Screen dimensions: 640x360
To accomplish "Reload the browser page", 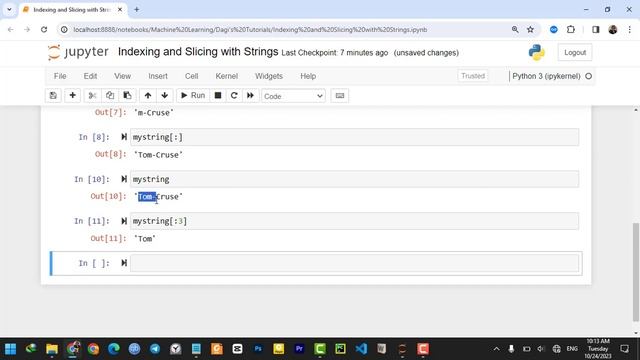I will tap(44, 29).
